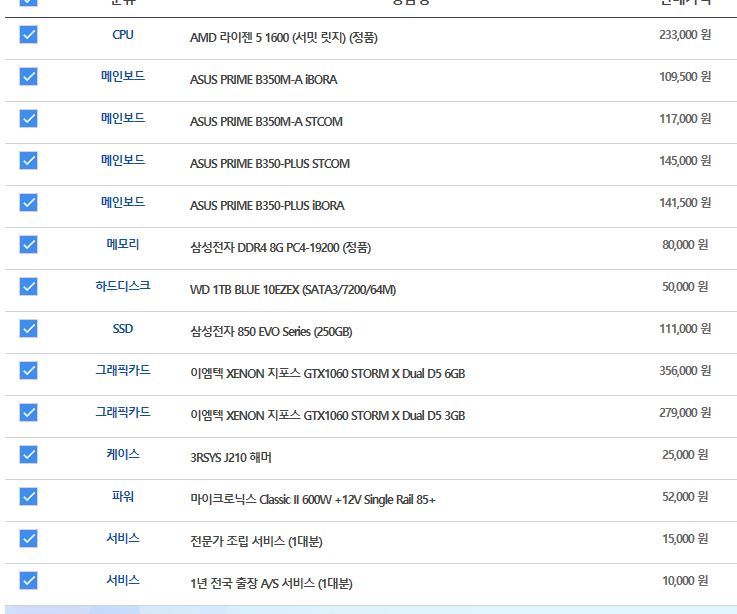Uncheck the 삼성전자 850 EVO SSD checkbox

(x=28, y=329)
